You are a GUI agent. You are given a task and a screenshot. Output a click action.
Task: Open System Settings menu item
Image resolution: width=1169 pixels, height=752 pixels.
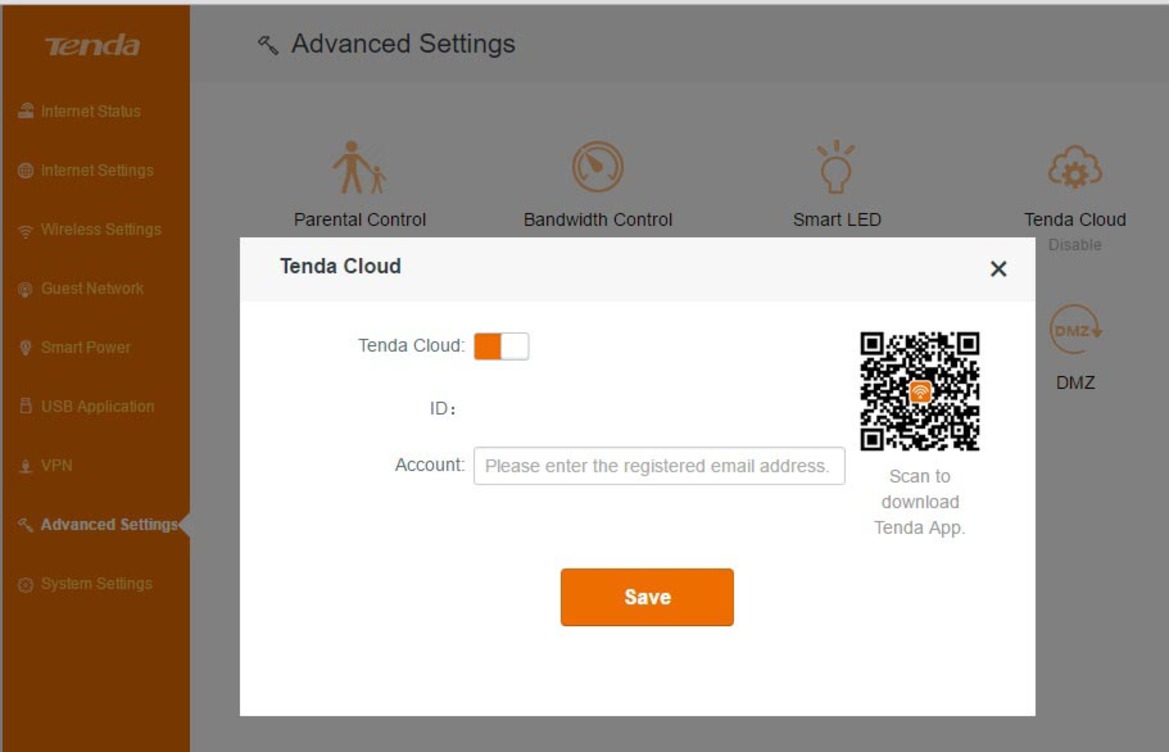click(96, 584)
